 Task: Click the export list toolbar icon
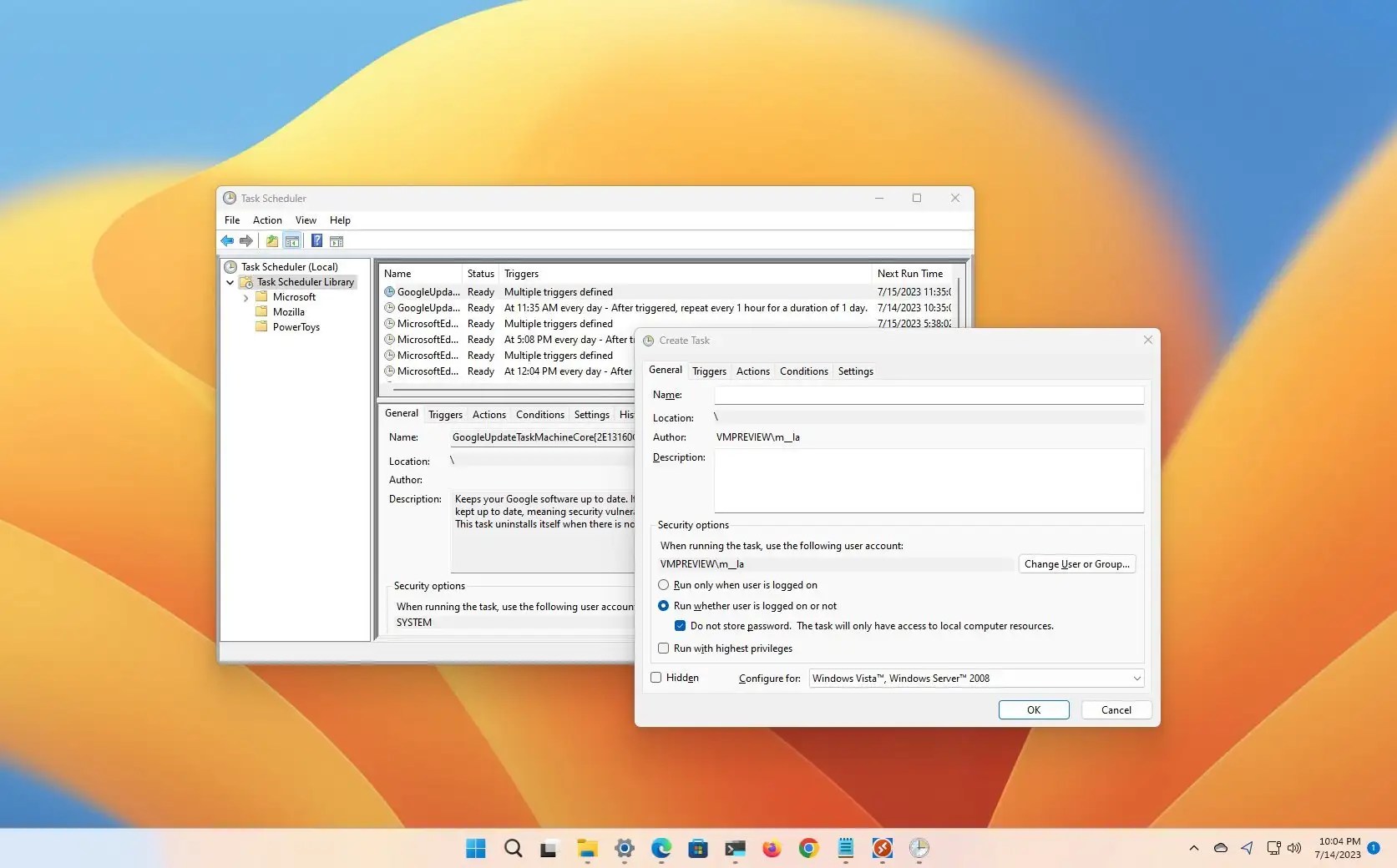(271, 240)
